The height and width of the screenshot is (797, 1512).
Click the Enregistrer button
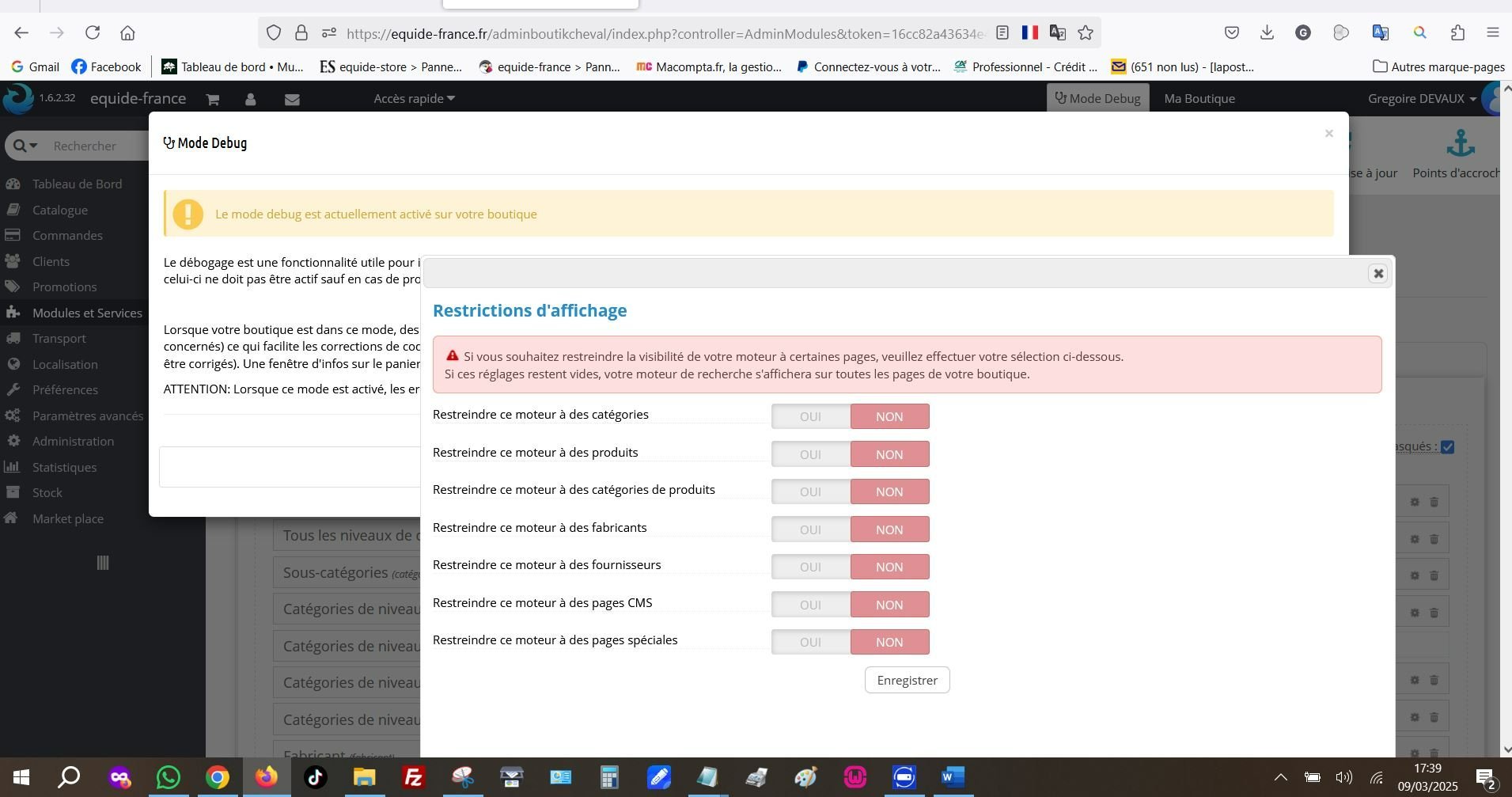pyautogui.click(x=907, y=681)
